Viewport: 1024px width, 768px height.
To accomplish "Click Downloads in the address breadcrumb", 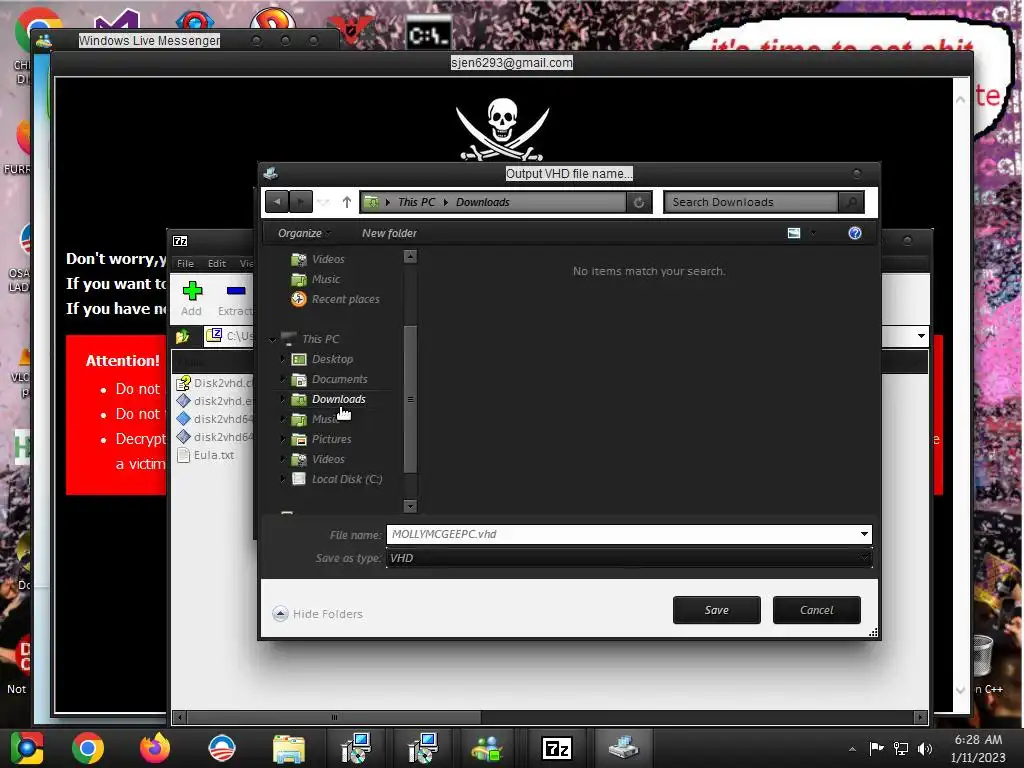I will [x=483, y=202].
